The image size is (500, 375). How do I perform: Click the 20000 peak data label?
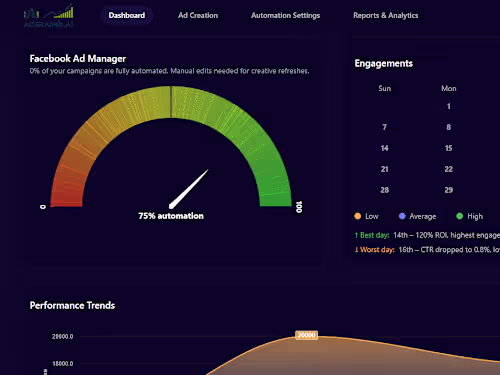point(306,335)
